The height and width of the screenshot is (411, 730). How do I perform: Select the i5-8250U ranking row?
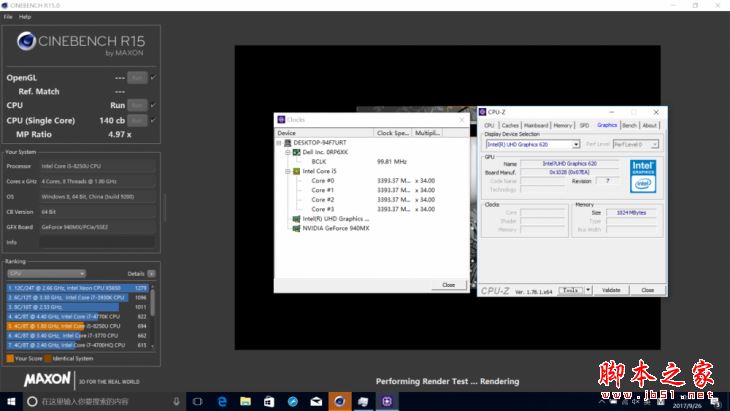click(78, 326)
